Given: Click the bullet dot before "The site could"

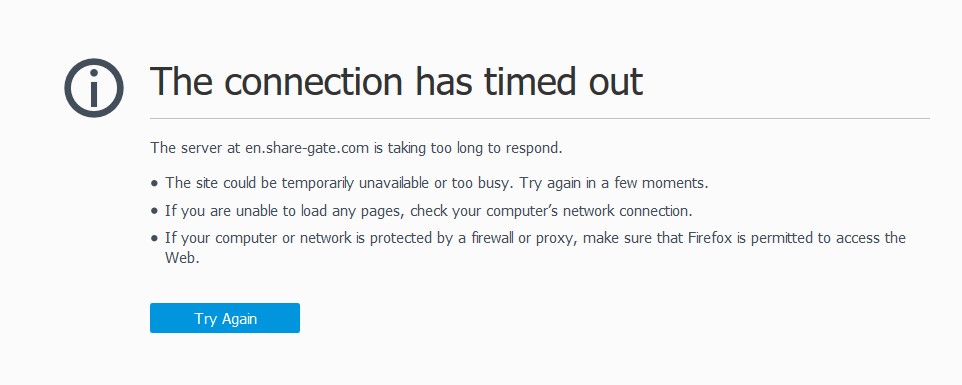Looking at the screenshot, I should pyautogui.click(x=154, y=183).
